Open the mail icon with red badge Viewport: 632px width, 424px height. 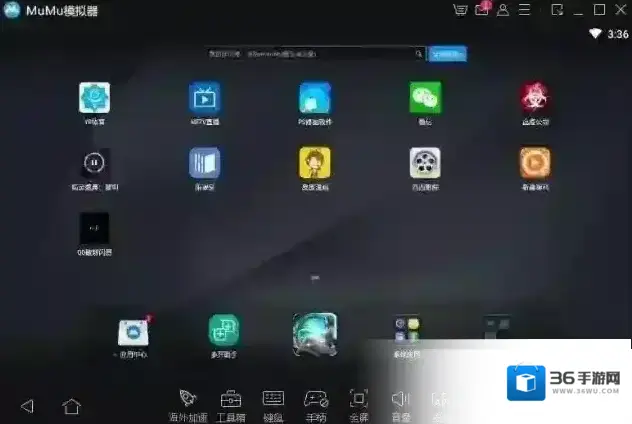point(482,9)
